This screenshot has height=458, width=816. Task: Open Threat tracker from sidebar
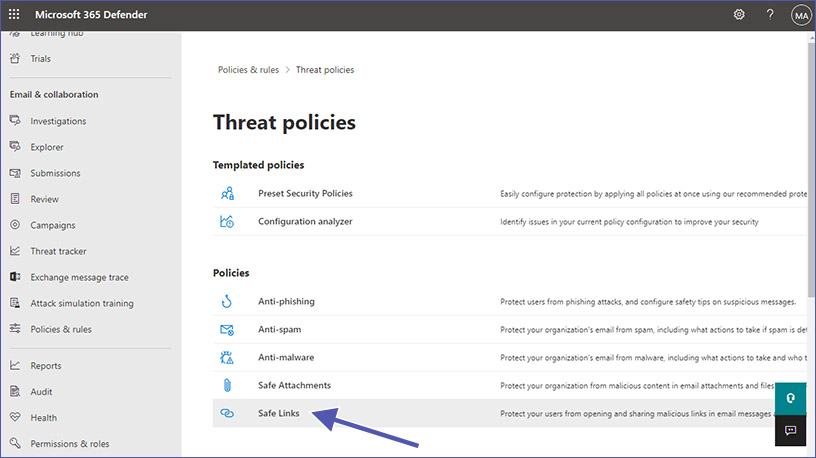(x=58, y=251)
